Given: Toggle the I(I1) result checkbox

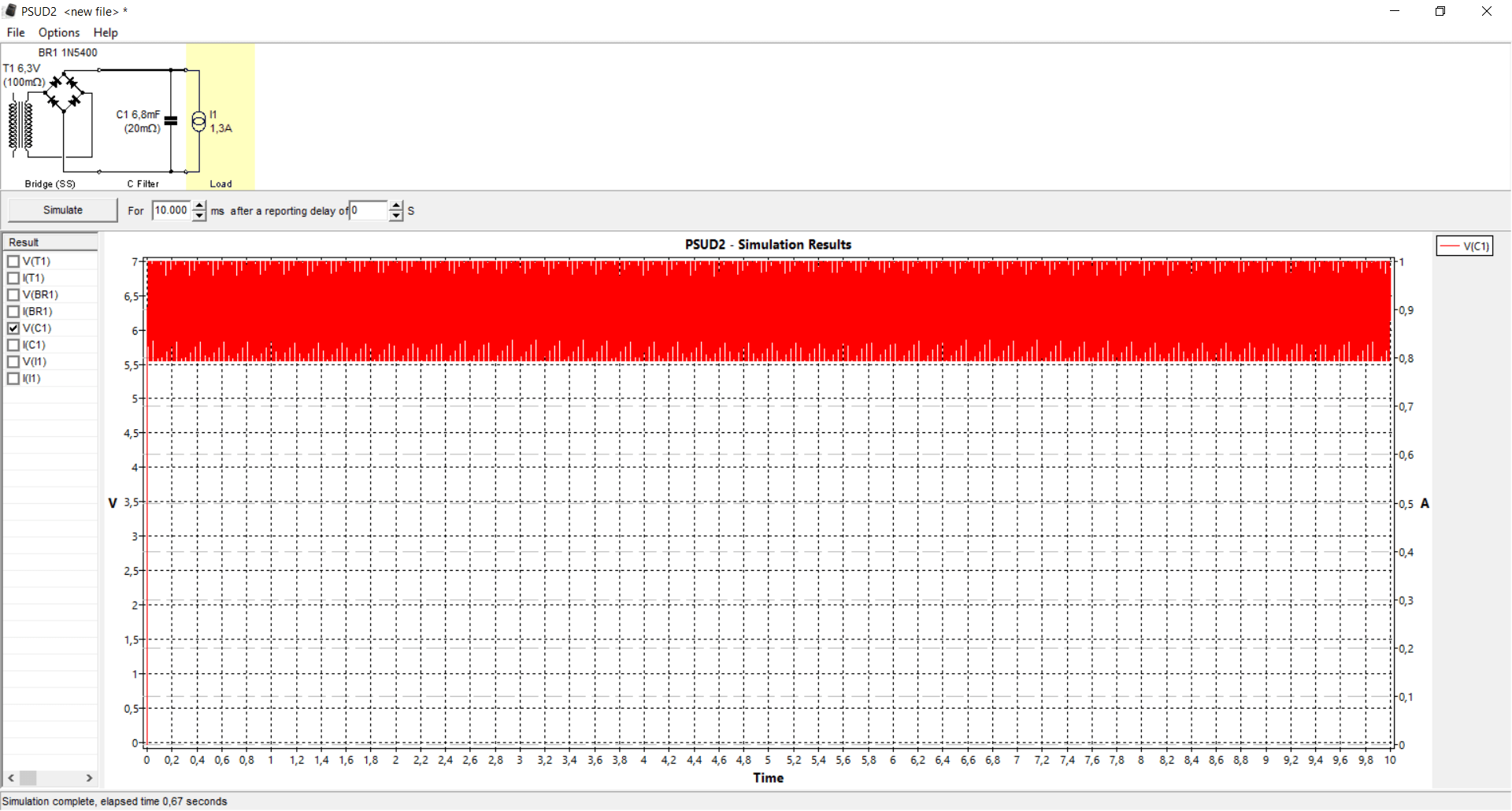Looking at the screenshot, I should point(13,379).
